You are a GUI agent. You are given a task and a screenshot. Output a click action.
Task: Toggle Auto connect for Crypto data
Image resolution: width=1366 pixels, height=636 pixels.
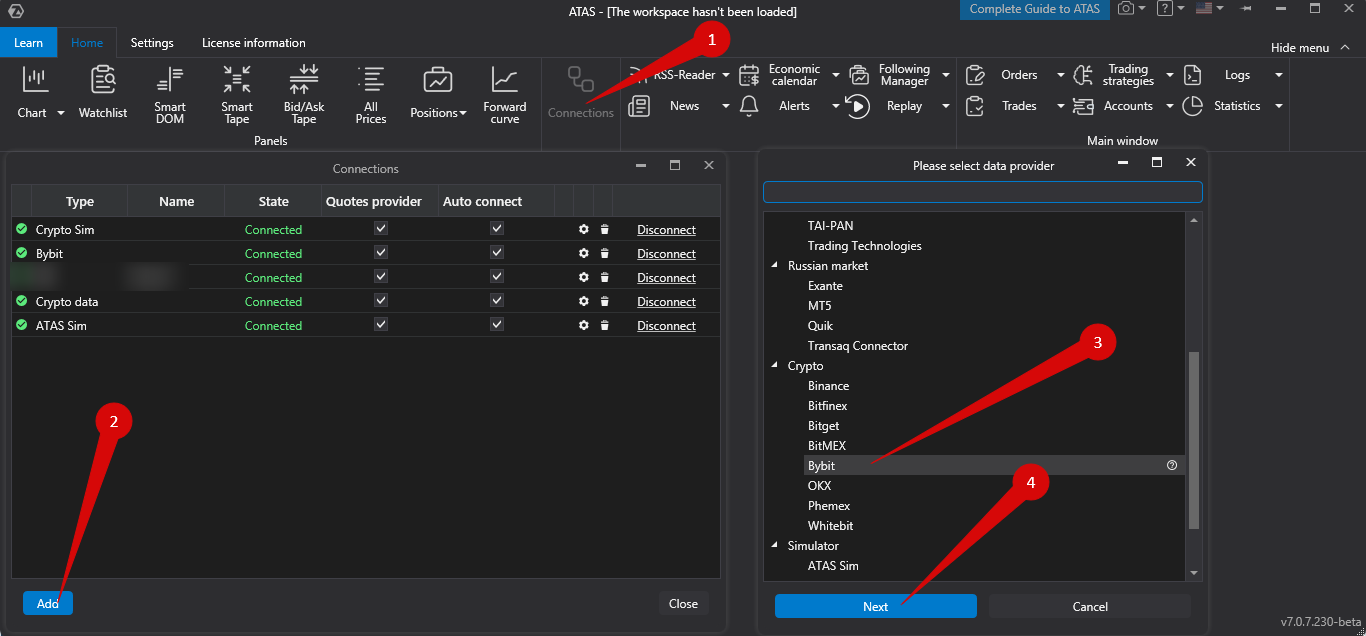coord(497,300)
